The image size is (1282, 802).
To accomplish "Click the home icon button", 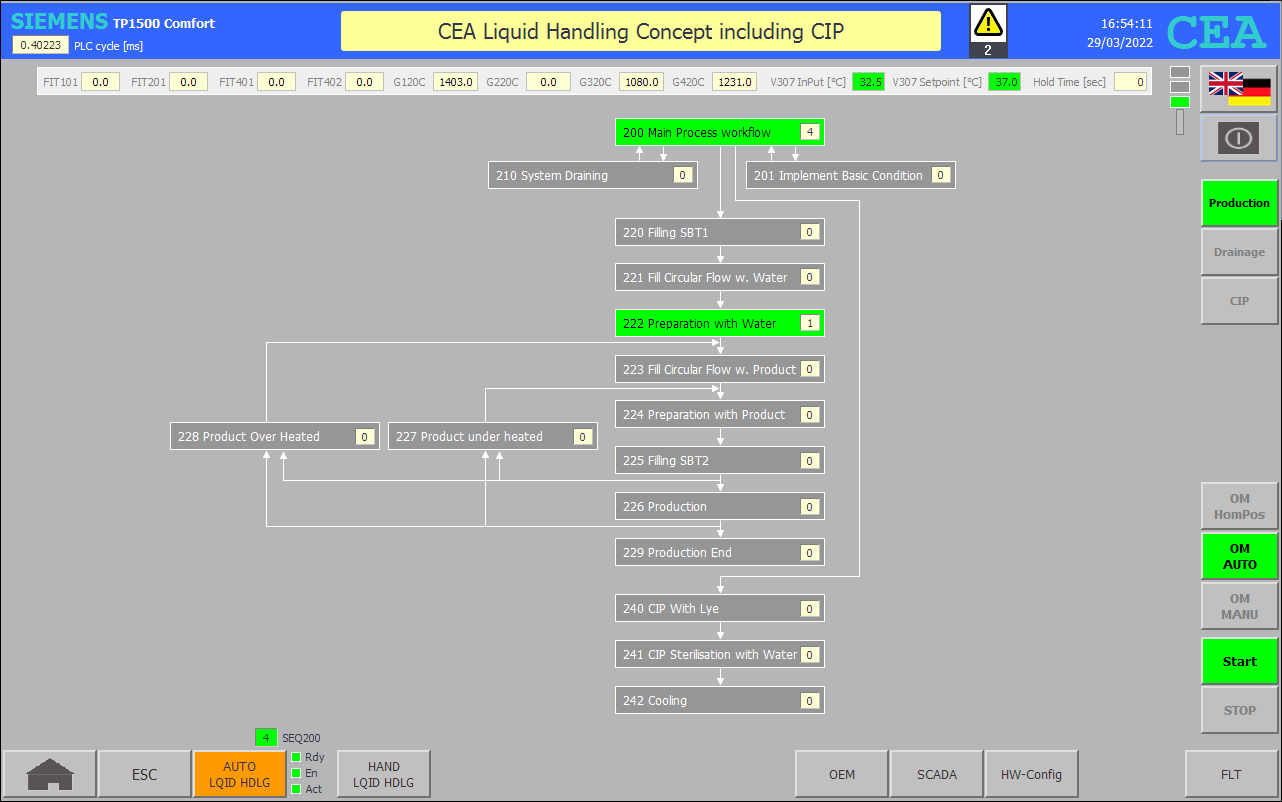I will (49, 774).
